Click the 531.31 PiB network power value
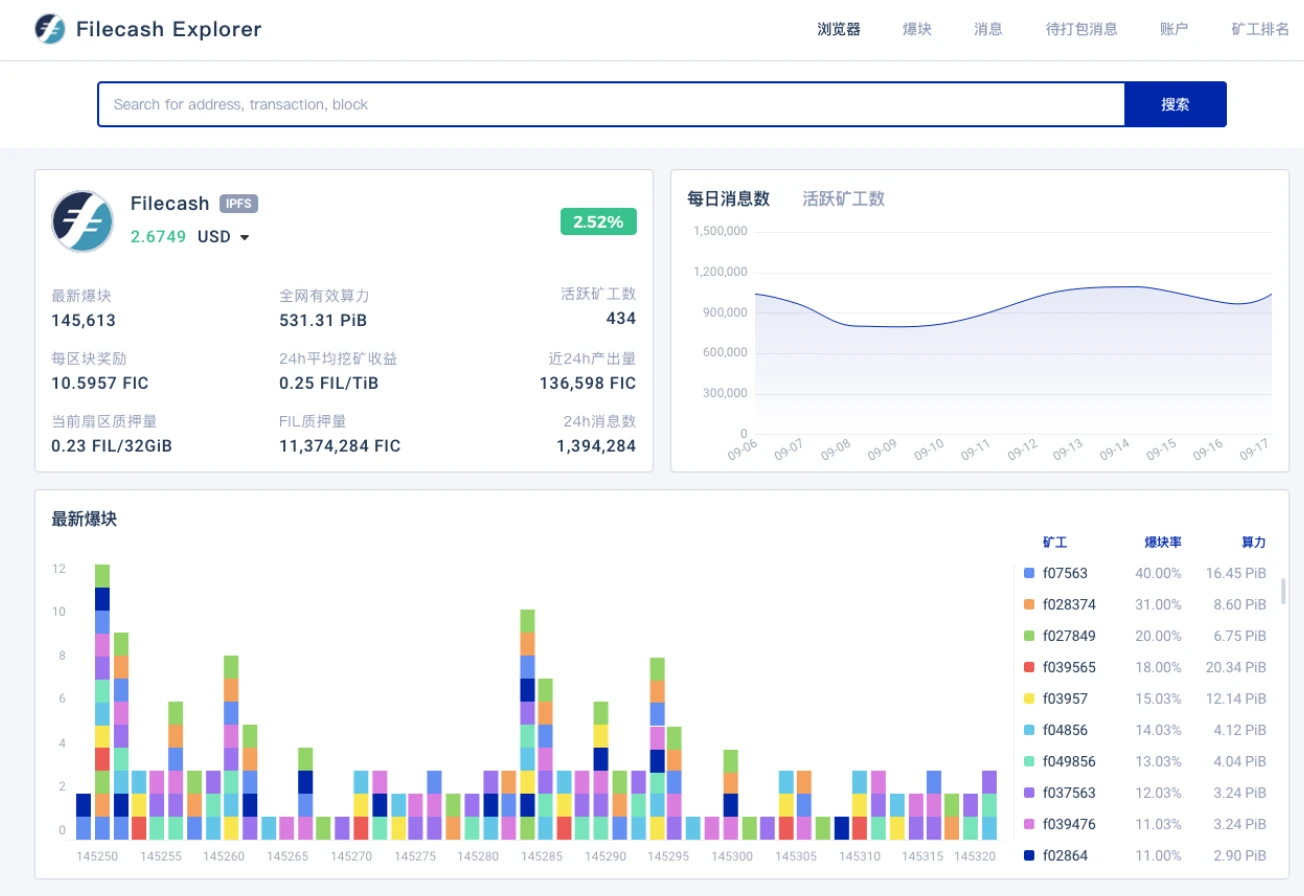This screenshot has width=1304, height=896. 323,321
